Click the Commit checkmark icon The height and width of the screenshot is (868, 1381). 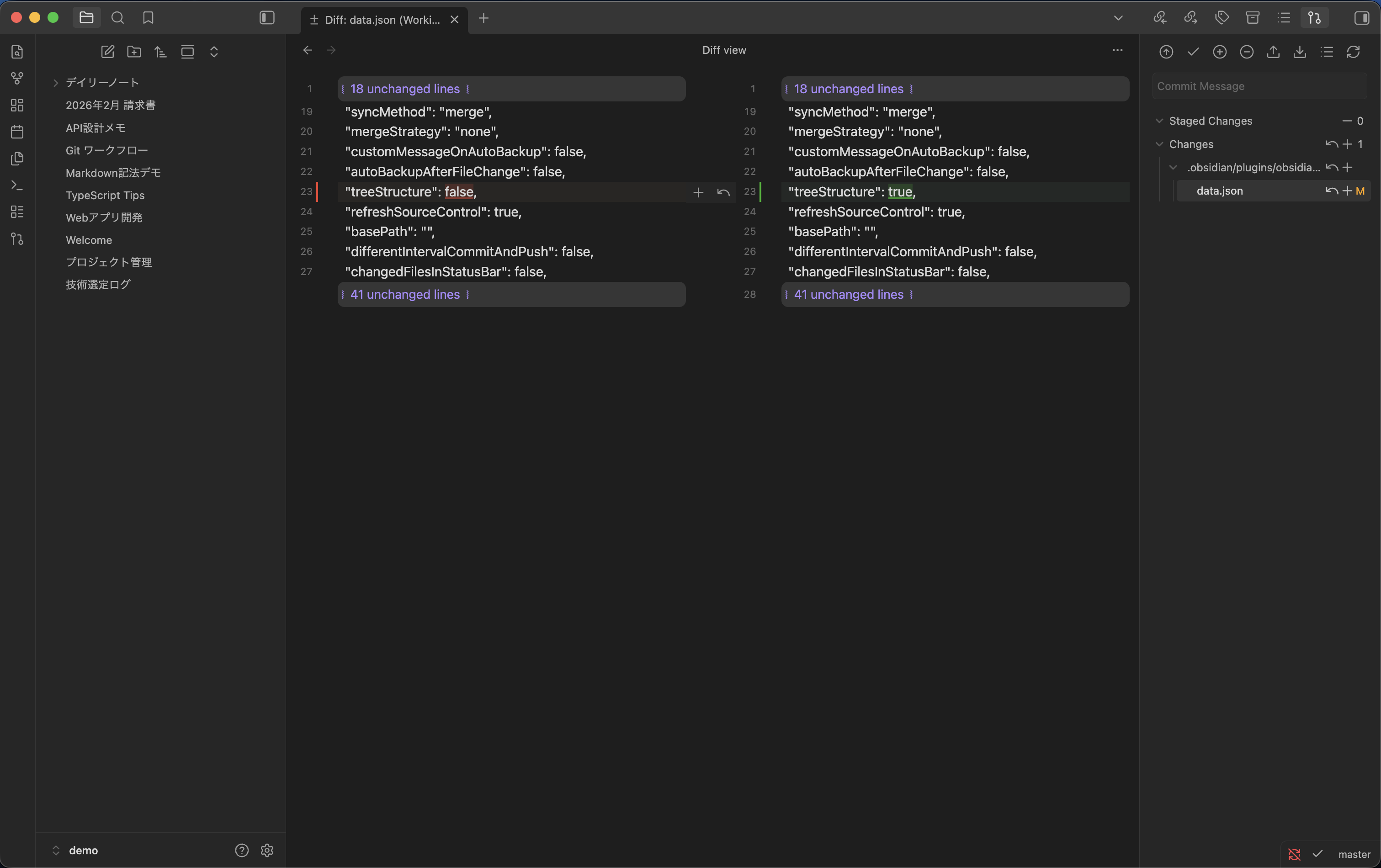(x=1193, y=52)
